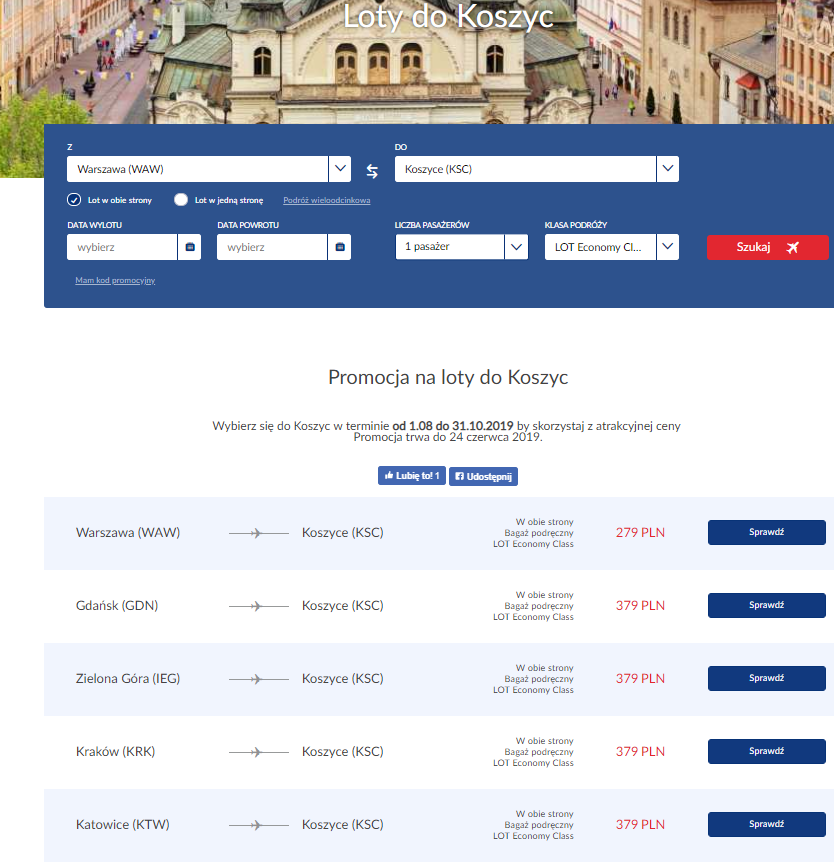Click the 'Data powrotu' date field
Image resolution: width=834 pixels, height=862 pixels.
pyautogui.click(x=272, y=247)
